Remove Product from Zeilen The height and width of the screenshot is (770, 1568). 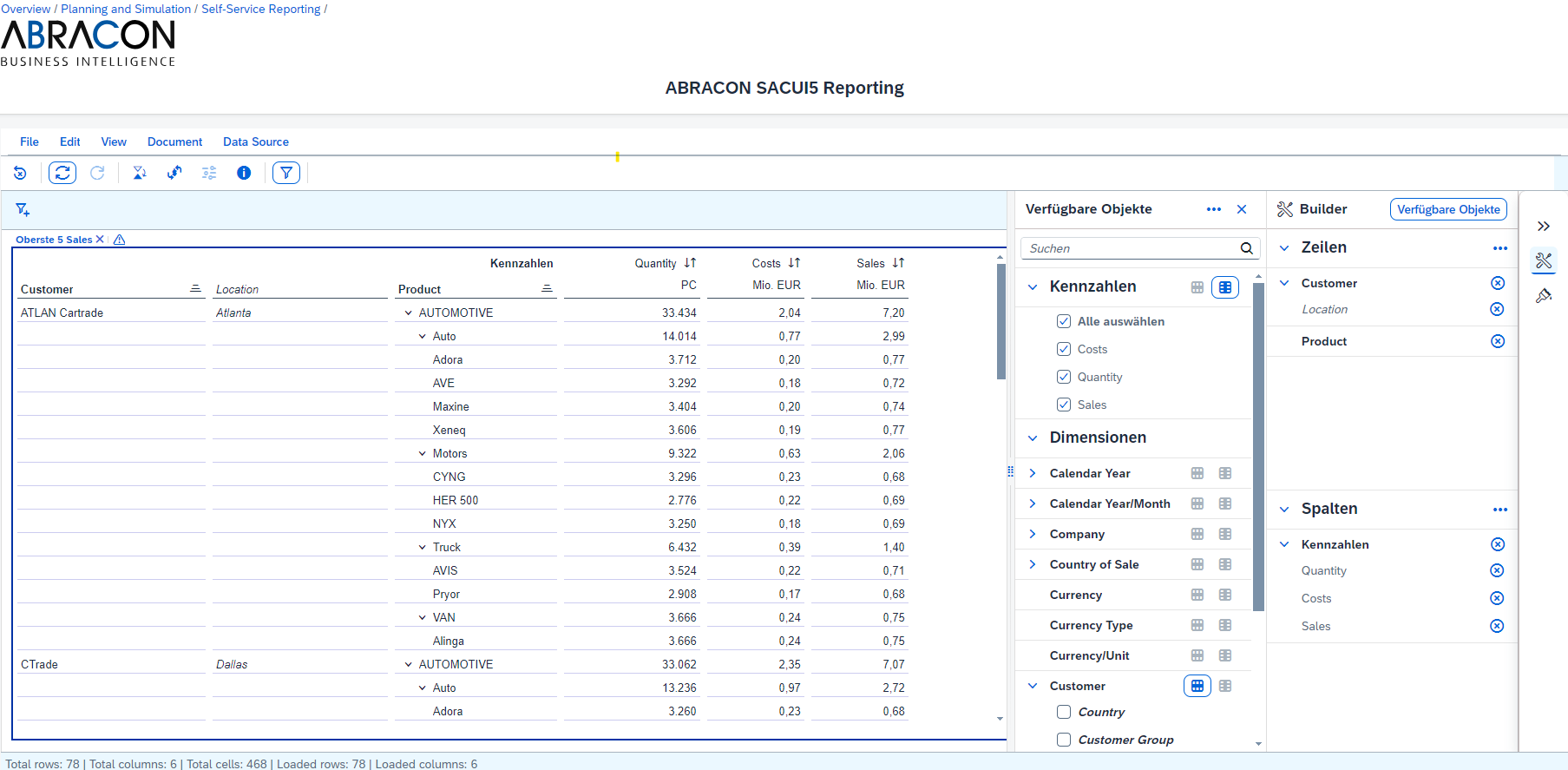tap(1497, 341)
